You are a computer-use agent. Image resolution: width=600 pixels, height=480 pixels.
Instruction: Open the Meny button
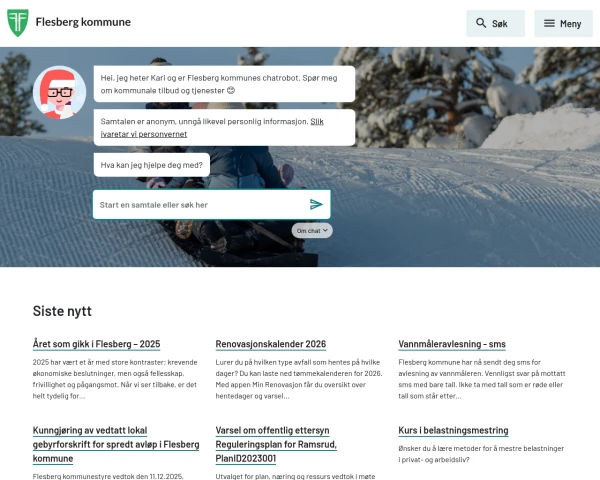click(563, 23)
